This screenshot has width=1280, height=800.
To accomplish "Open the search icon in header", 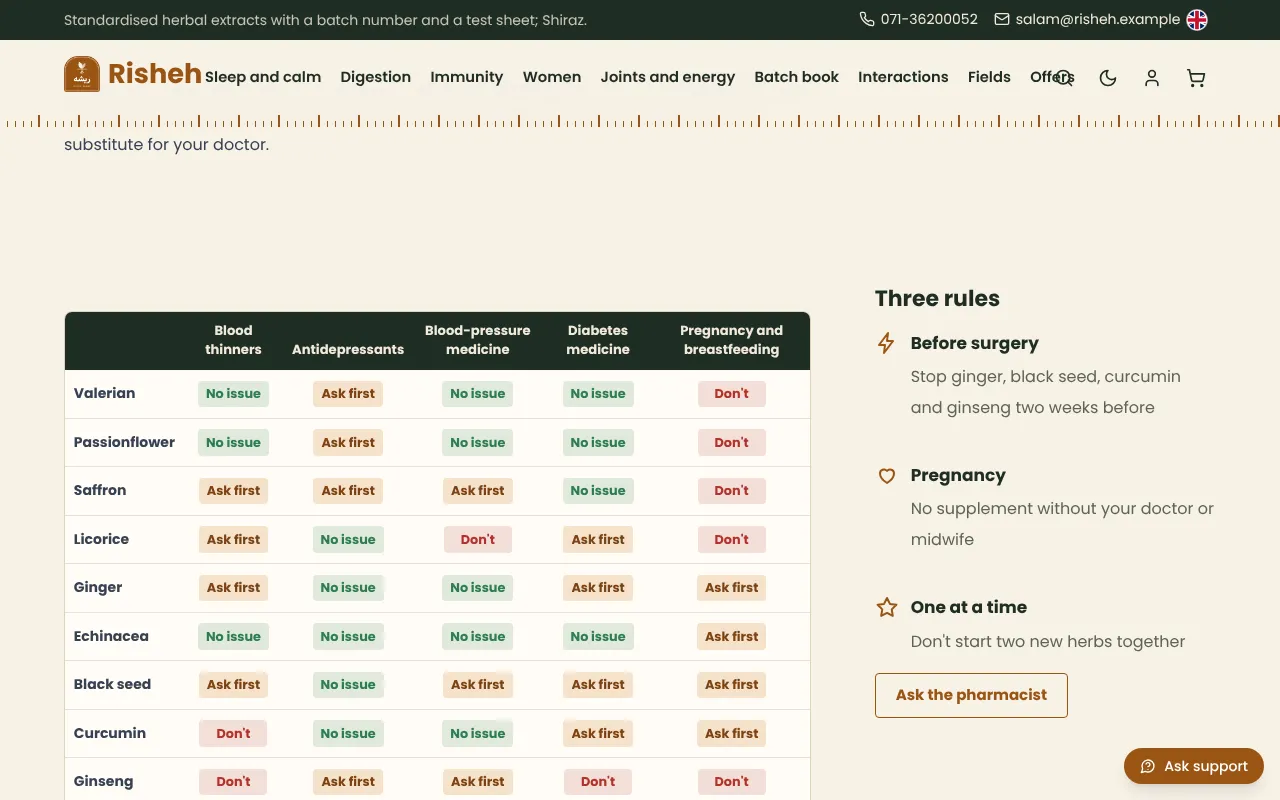I will (1064, 78).
